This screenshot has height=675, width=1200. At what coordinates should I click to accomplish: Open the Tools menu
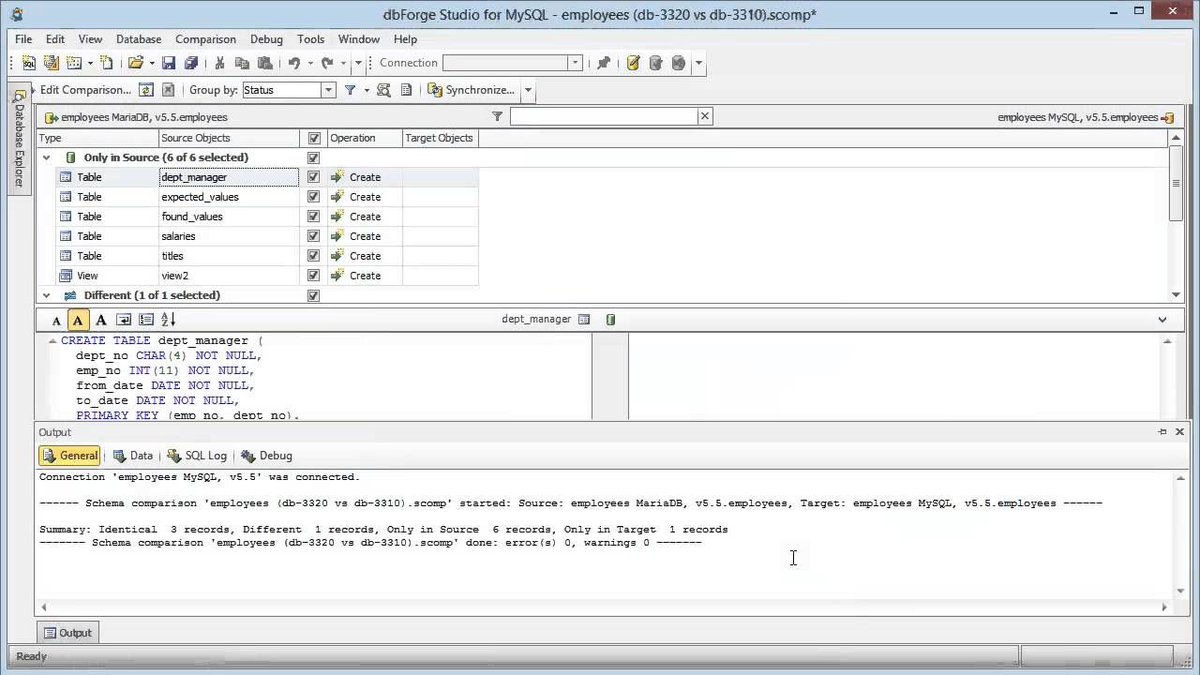[311, 39]
